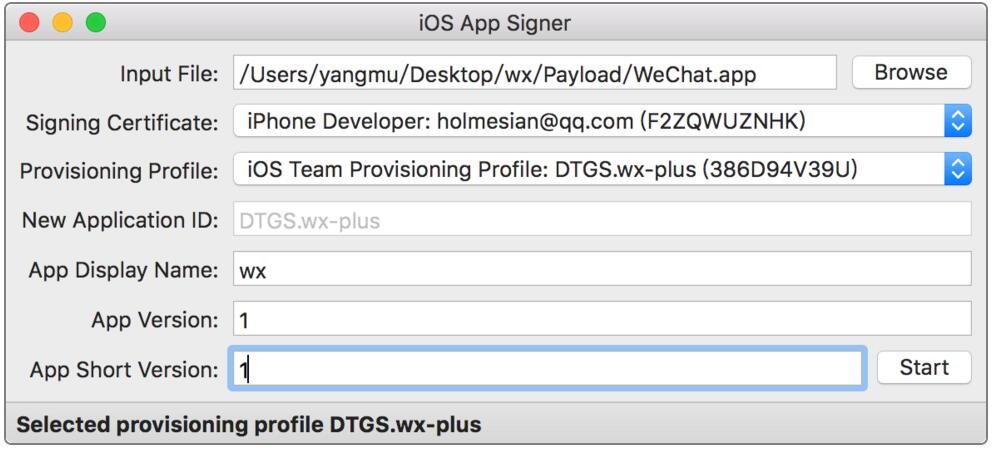The height and width of the screenshot is (449, 997).
Task: Click the "Input File:" label
Action: point(168,73)
